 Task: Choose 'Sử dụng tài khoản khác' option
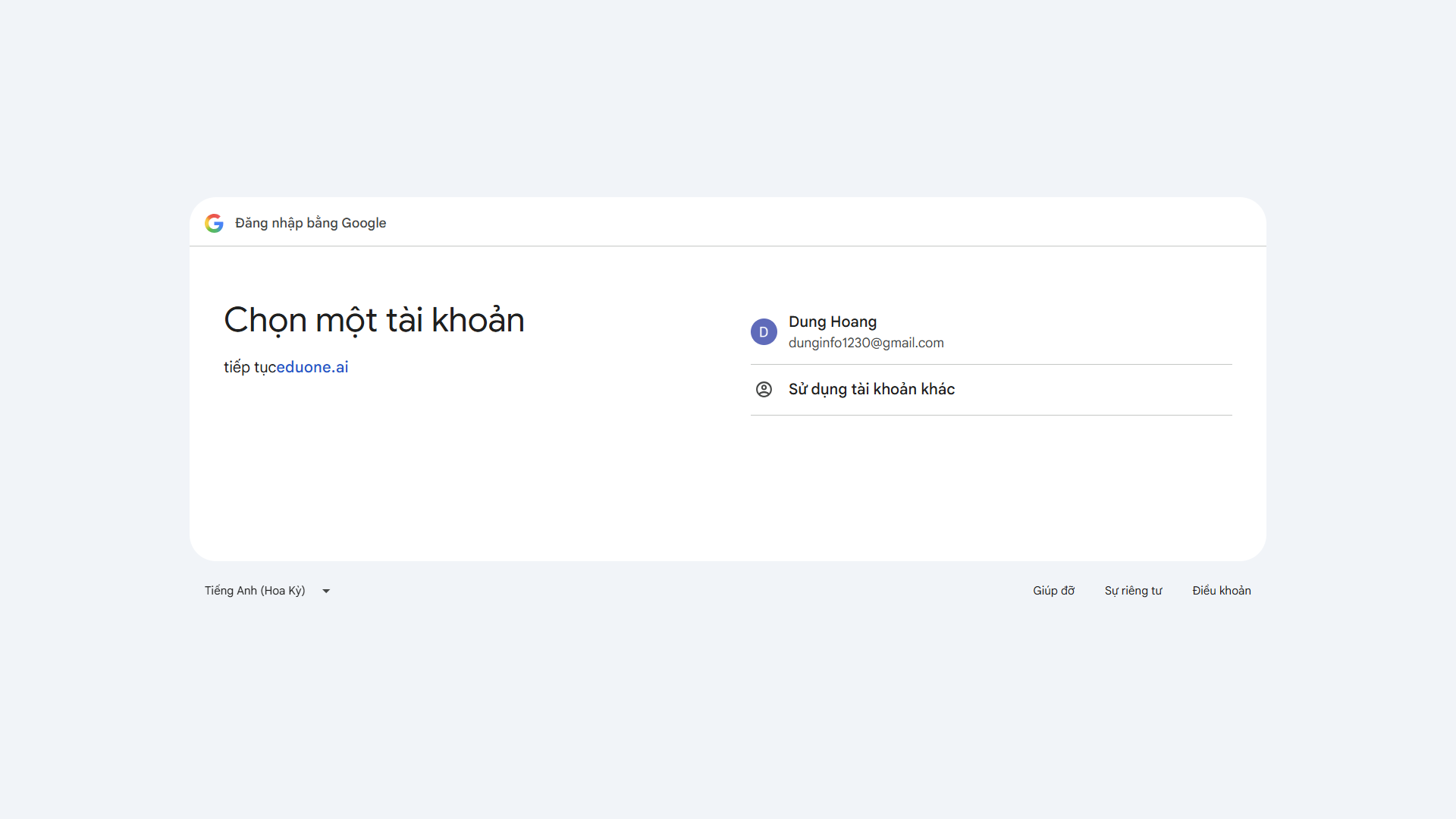click(x=991, y=390)
